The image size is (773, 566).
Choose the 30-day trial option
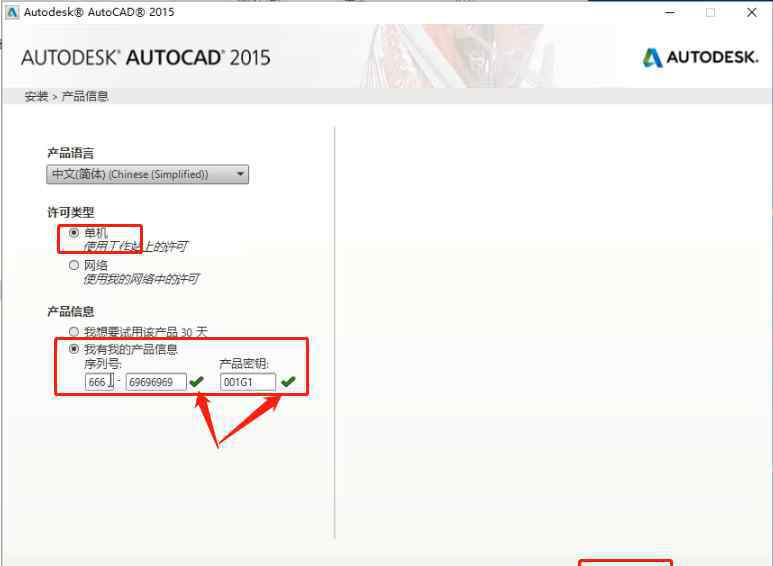(x=74, y=332)
